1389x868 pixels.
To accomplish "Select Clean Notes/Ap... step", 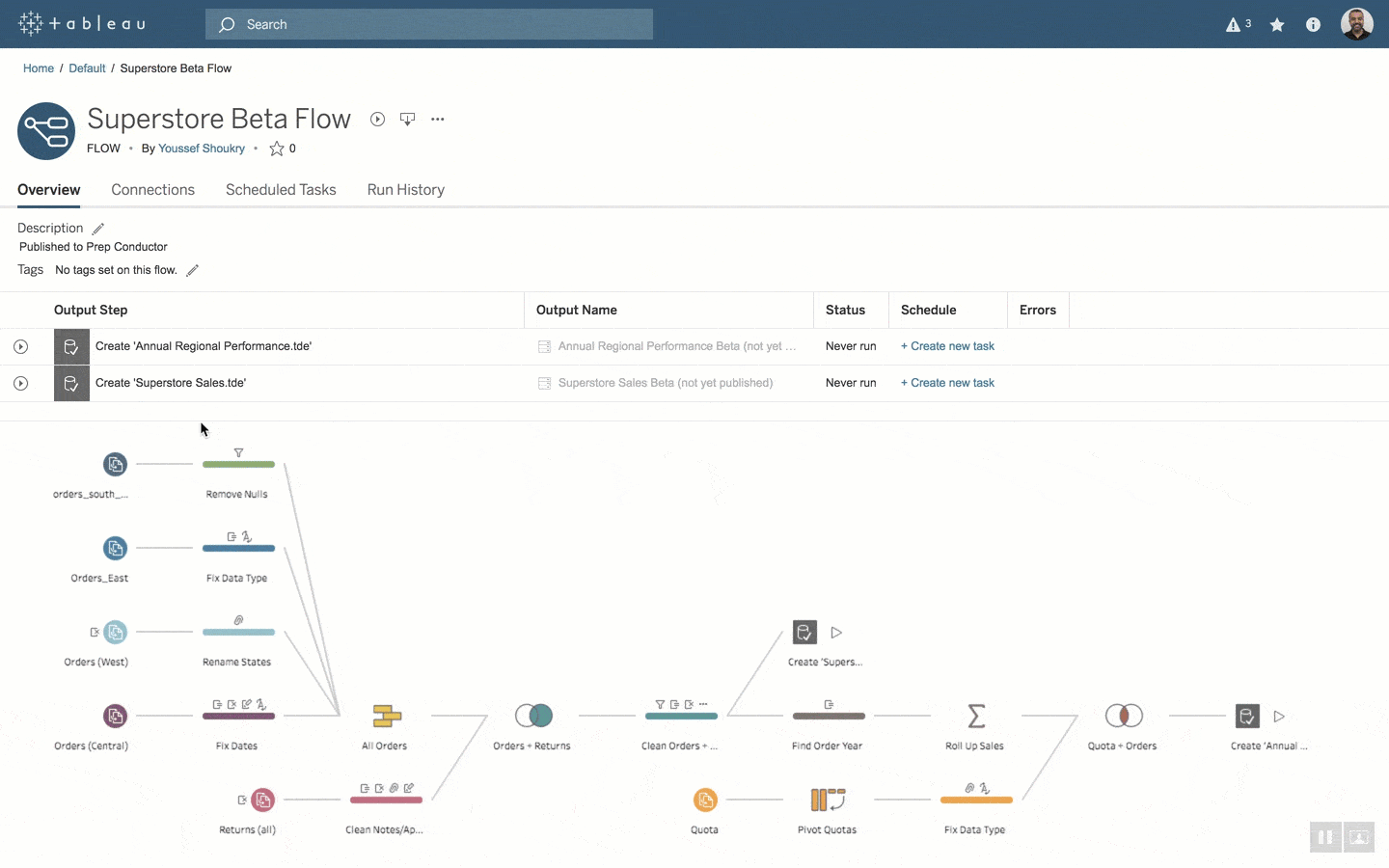I will pos(386,800).
